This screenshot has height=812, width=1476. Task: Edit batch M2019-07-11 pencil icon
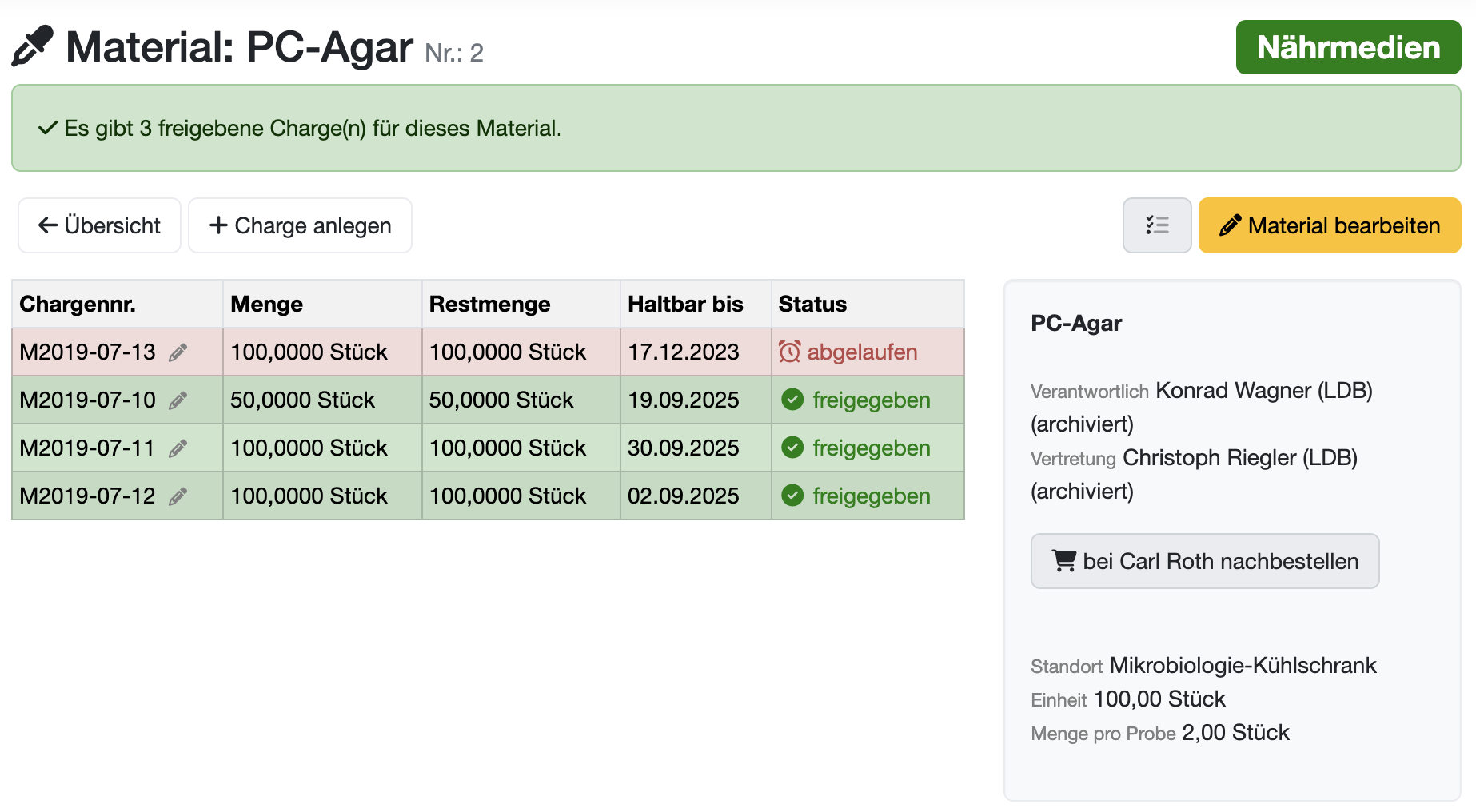178,448
